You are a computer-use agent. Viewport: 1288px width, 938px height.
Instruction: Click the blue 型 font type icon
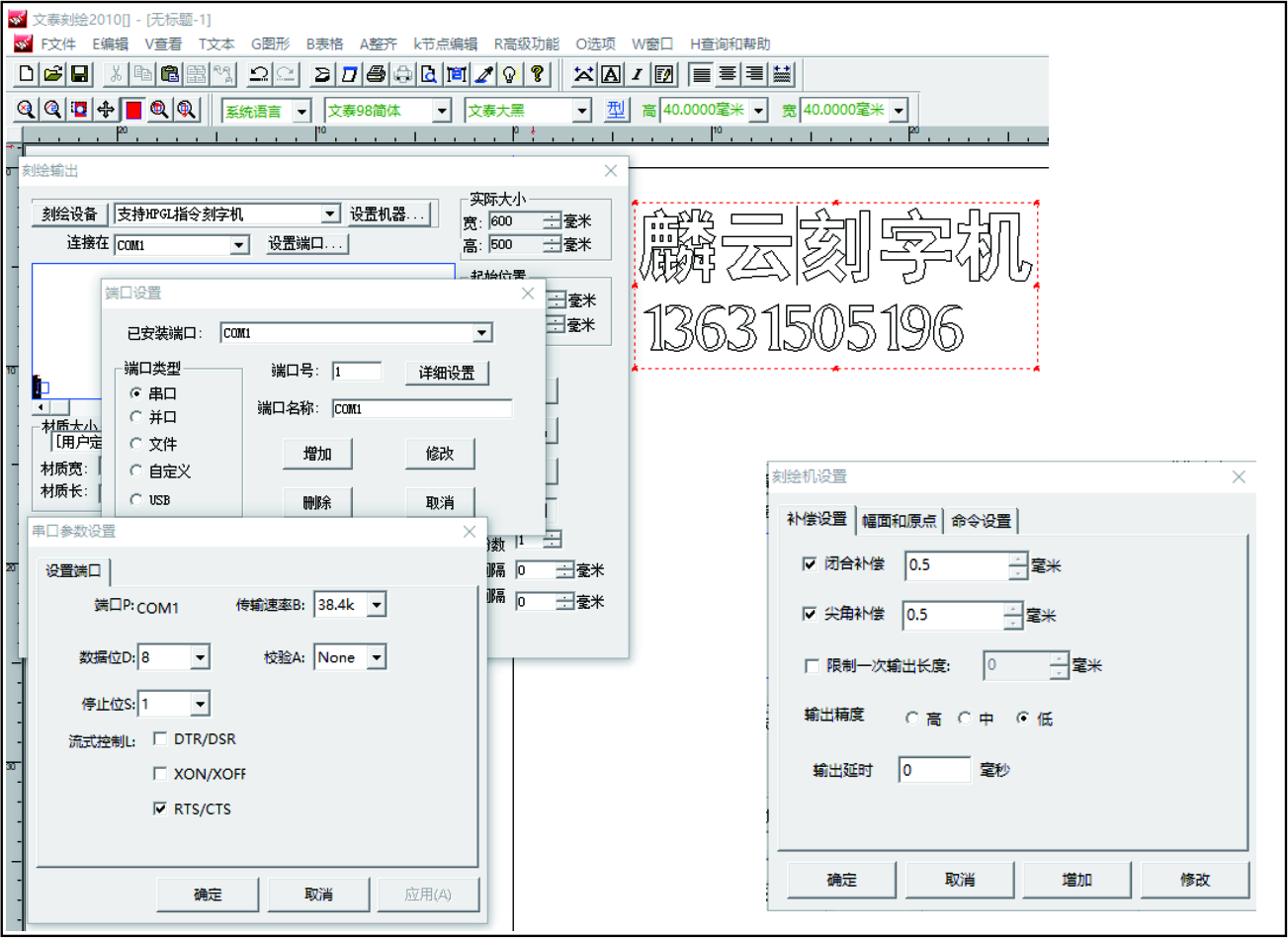point(616,110)
